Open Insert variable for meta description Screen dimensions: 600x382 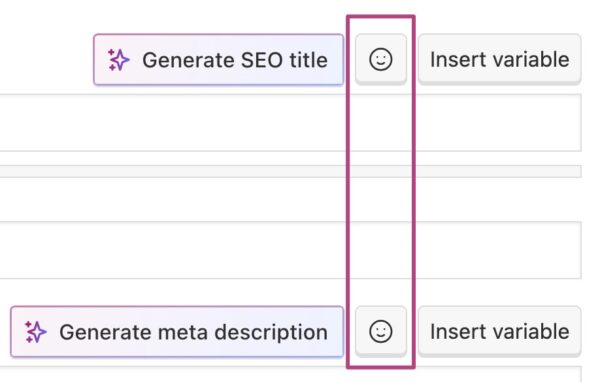(x=500, y=331)
